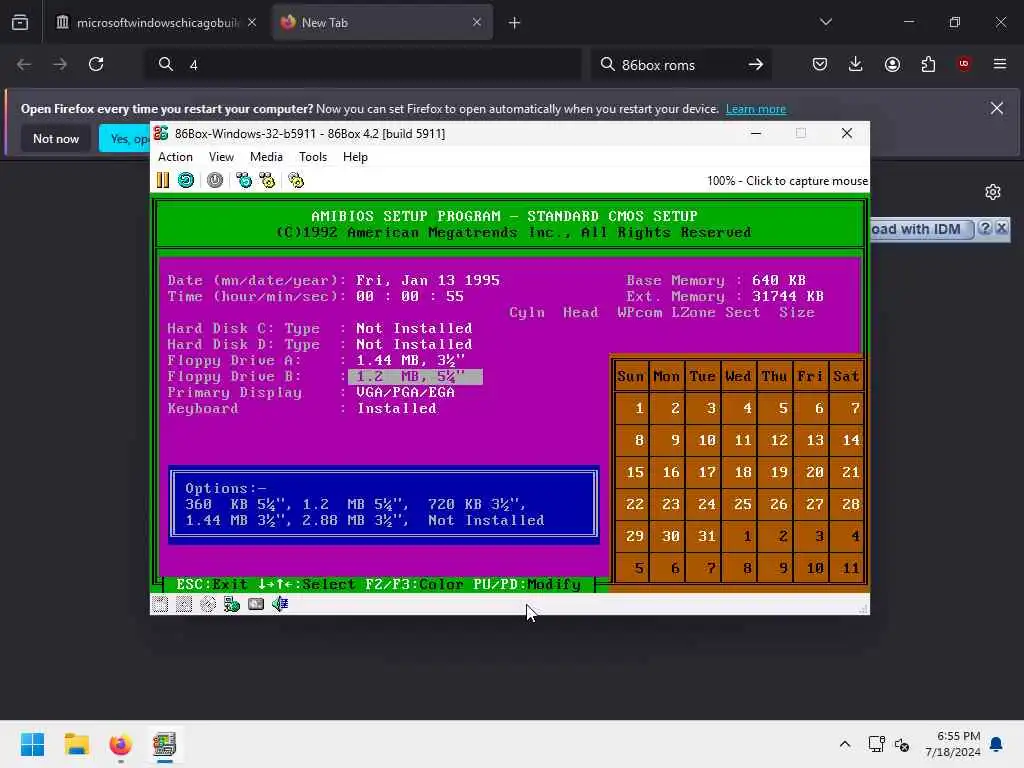Open the clock showing 6:55 PM 7/18/2024

pos(953,744)
